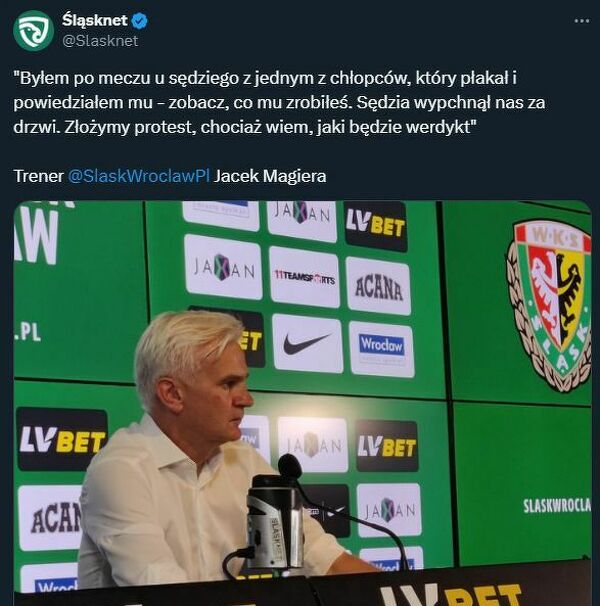Click the word Trener in tweet
This screenshot has width=600, height=606.
[x=39, y=176]
